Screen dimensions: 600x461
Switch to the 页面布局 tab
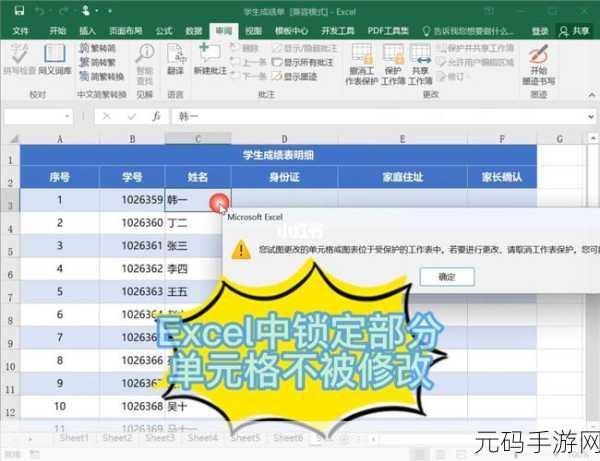click(x=126, y=31)
